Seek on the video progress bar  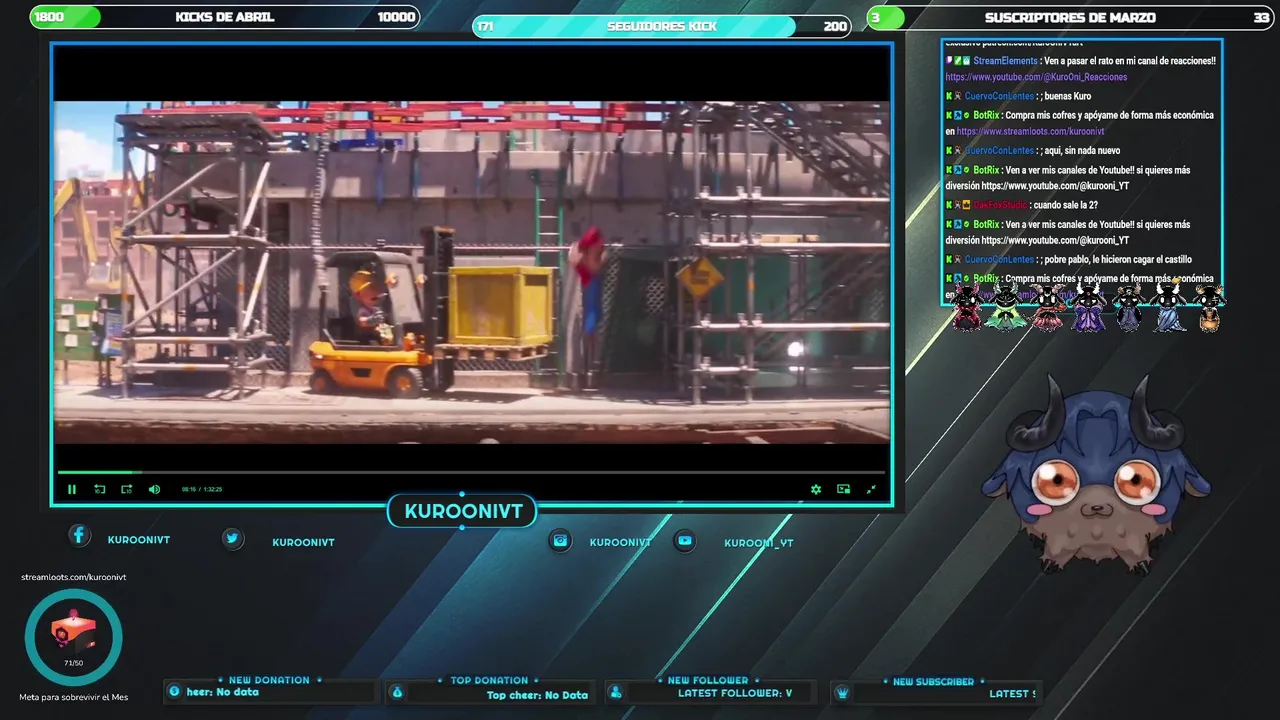tap(471, 471)
